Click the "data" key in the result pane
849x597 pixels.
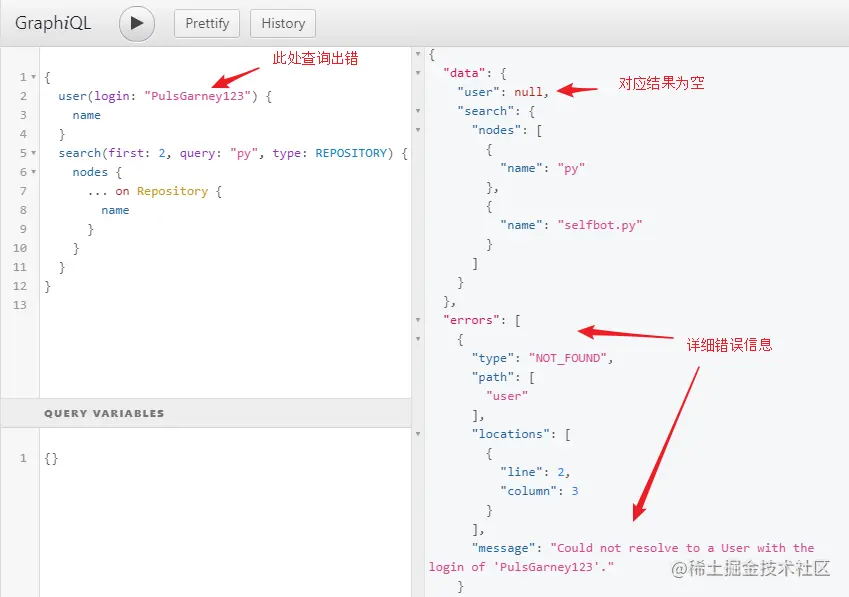coord(464,73)
